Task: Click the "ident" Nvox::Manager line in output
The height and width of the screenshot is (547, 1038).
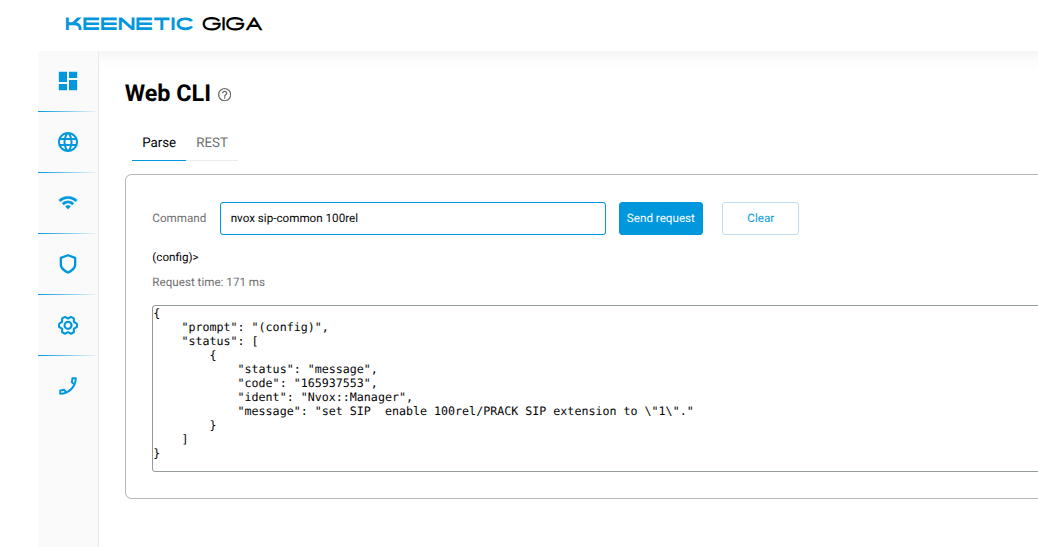Action: tap(325, 397)
